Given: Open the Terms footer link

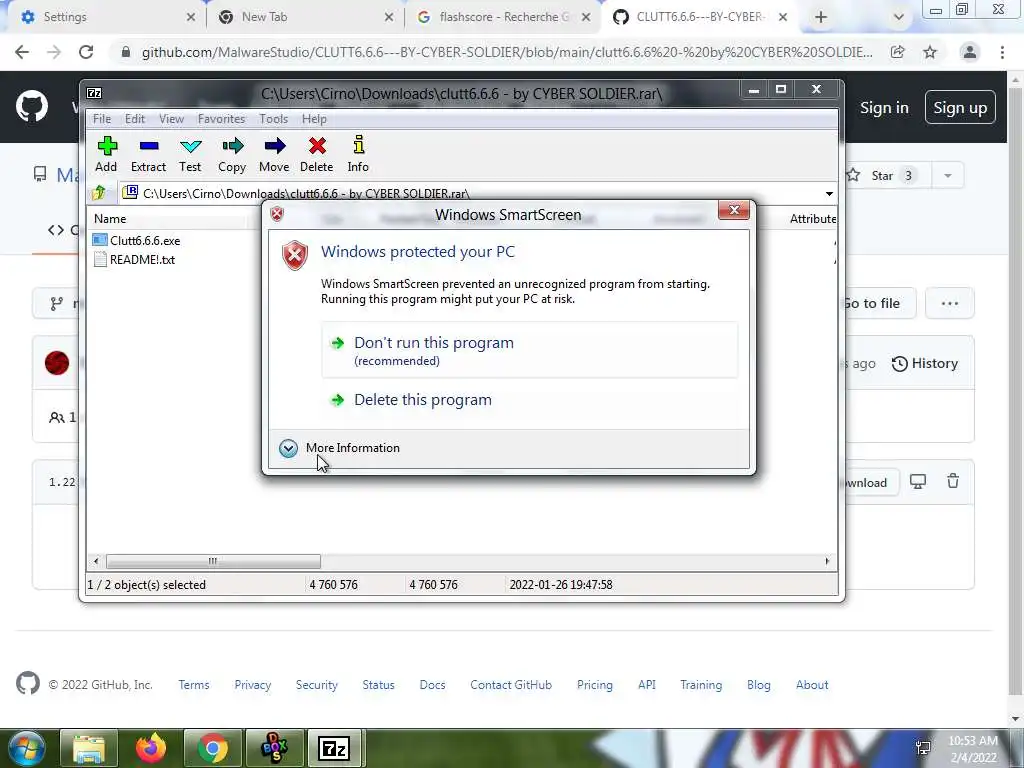Looking at the screenshot, I should [x=194, y=685].
